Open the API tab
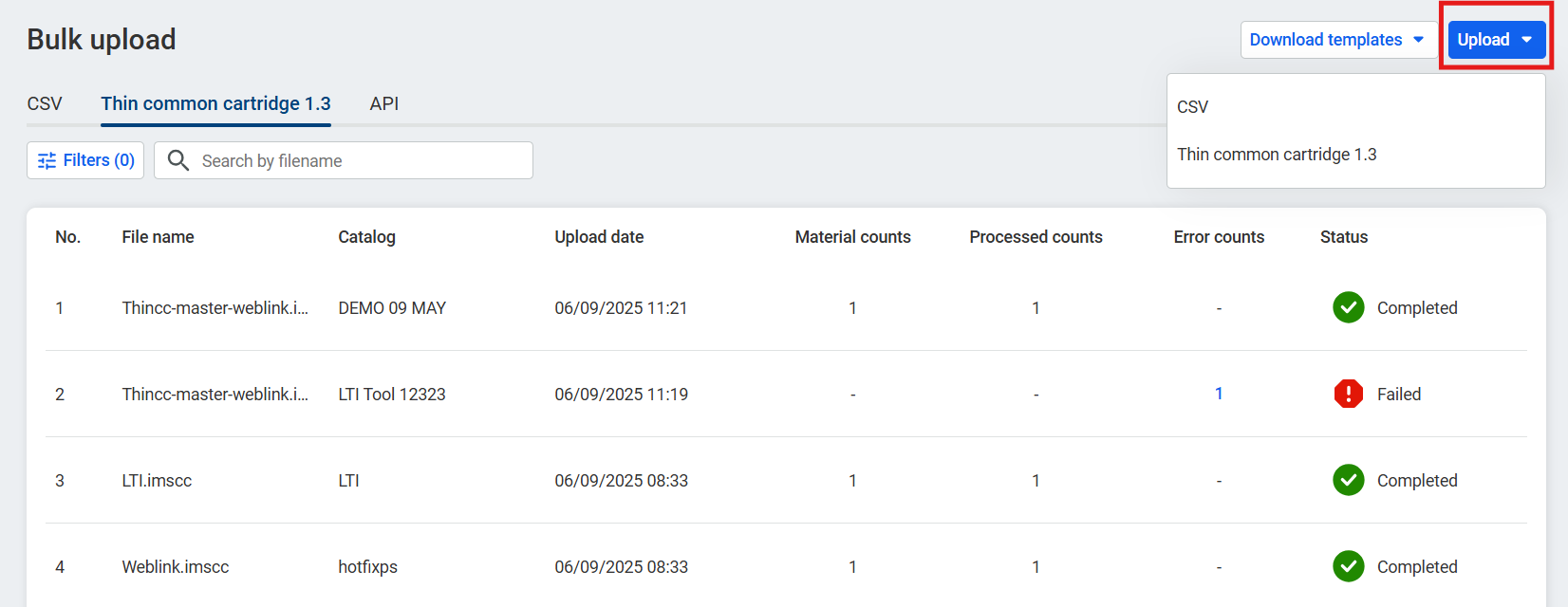 [383, 103]
